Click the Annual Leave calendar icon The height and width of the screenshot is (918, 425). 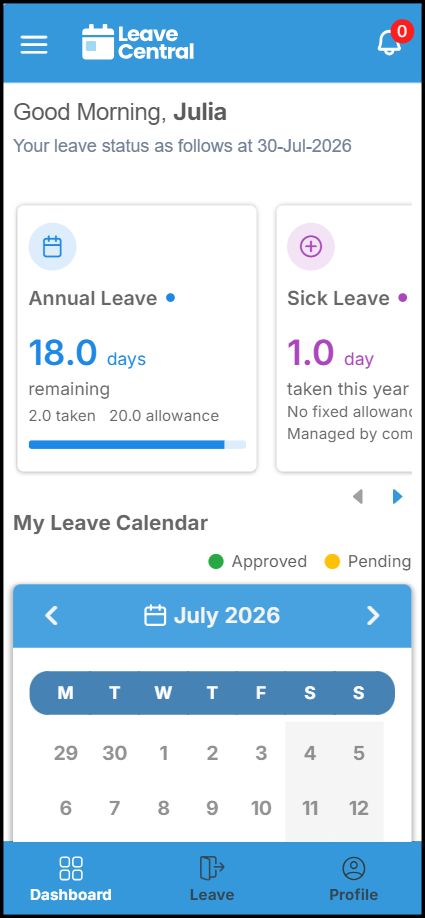tap(53, 246)
